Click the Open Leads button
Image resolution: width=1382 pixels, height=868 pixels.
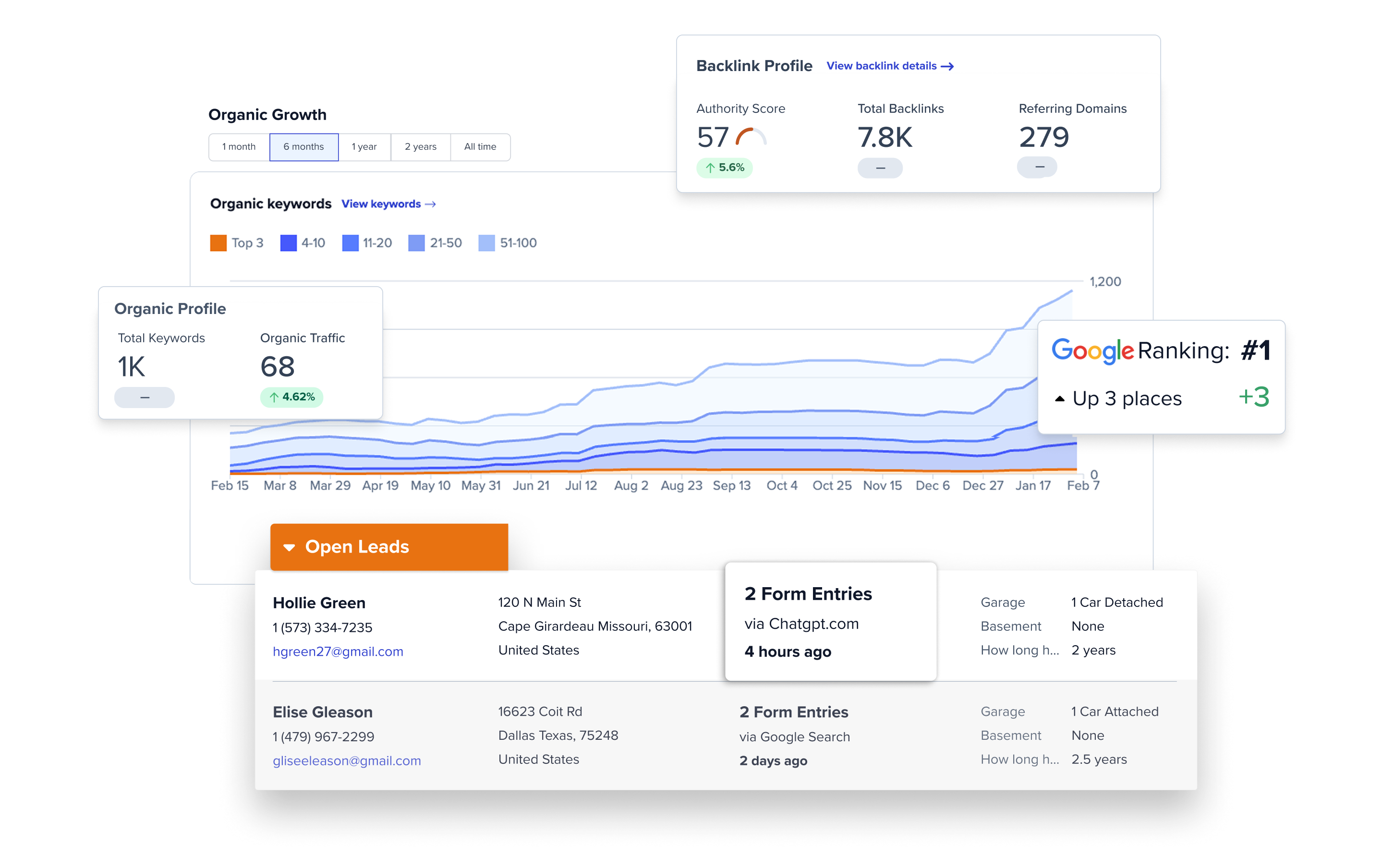click(x=388, y=547)
